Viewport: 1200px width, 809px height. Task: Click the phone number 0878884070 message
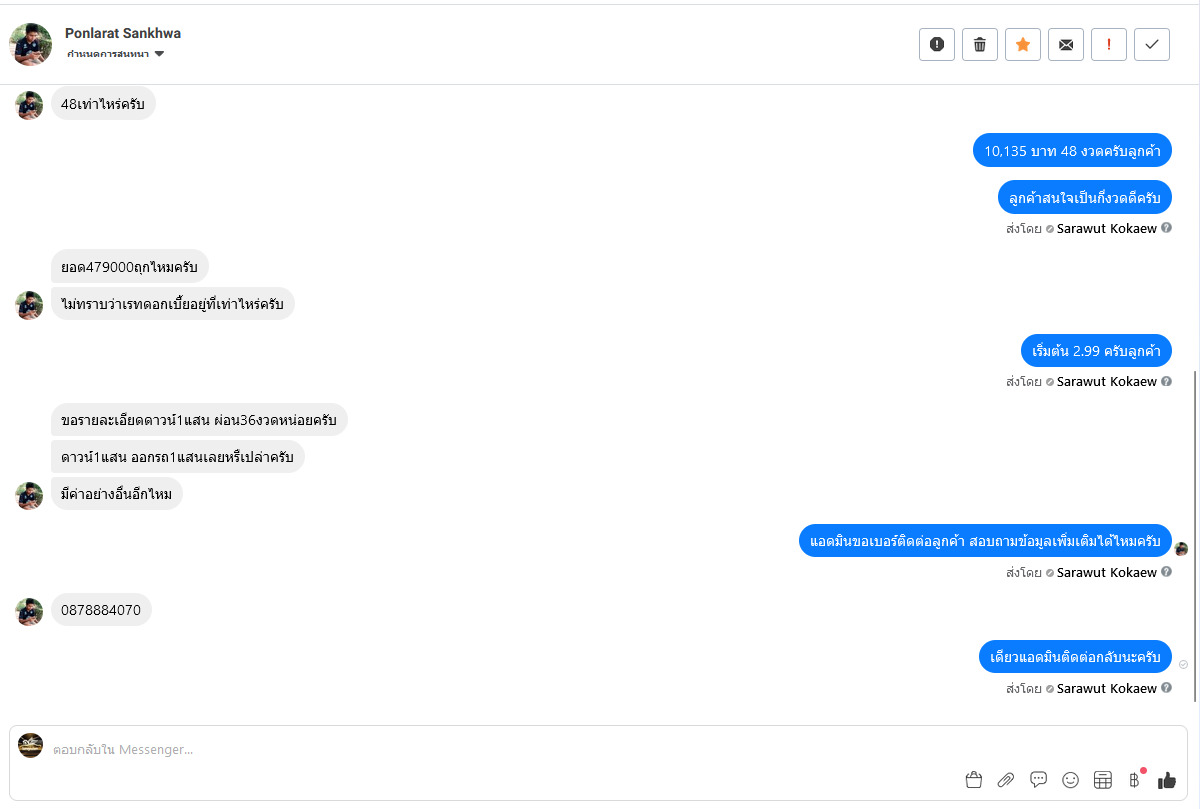[x=101, y=610]
